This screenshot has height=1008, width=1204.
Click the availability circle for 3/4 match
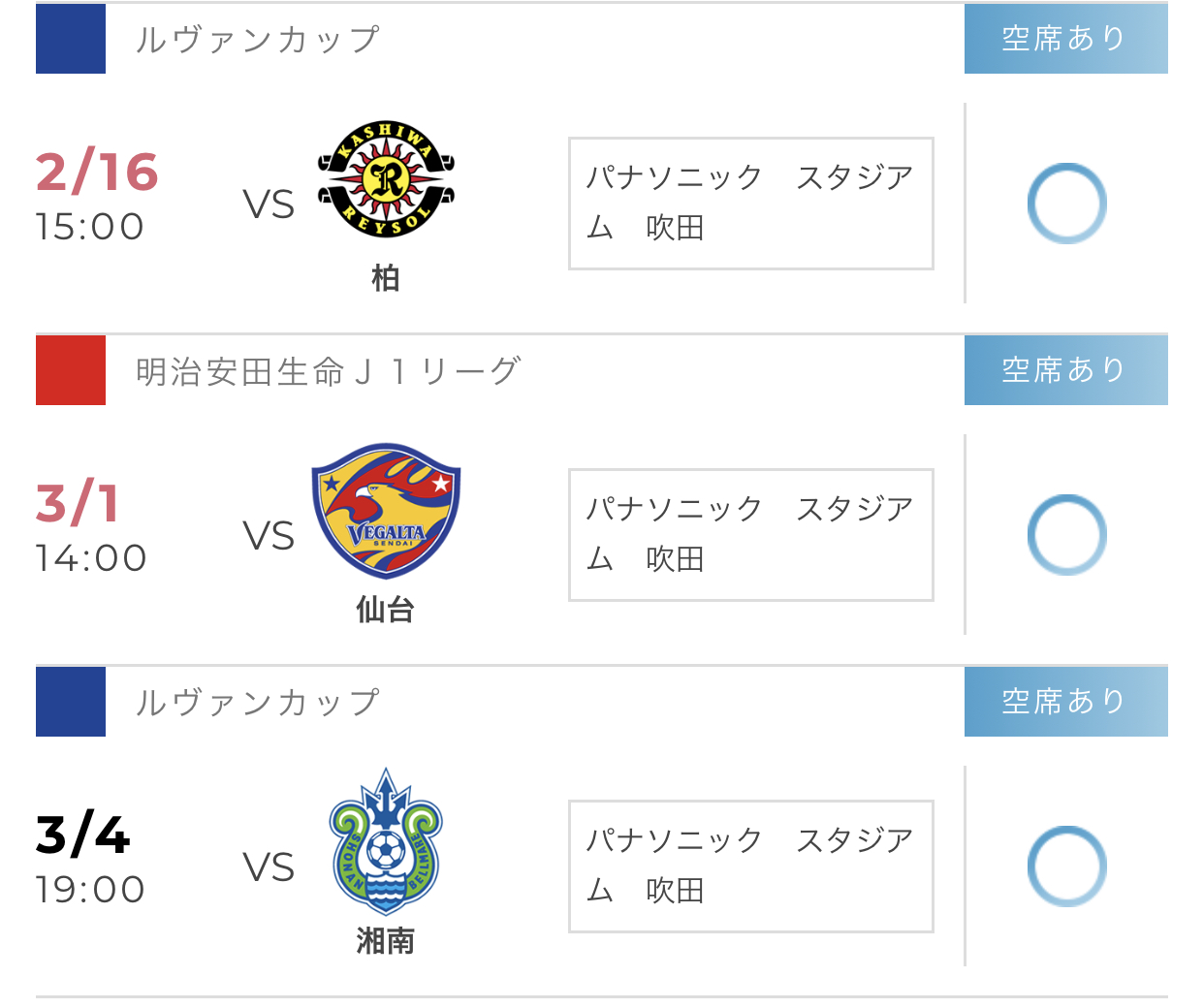[1066, 866]
